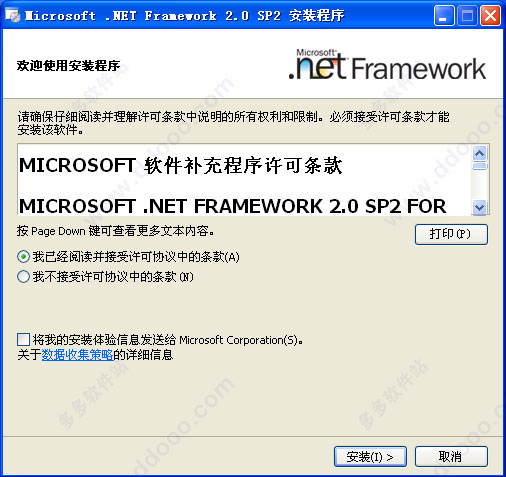Click the 打印(P) button
This screenshot has height=477, width=506.
click(451, 234)
